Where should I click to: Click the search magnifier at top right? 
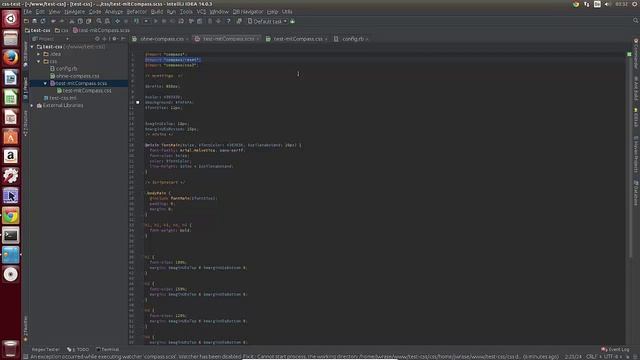(x=636, y=21)
